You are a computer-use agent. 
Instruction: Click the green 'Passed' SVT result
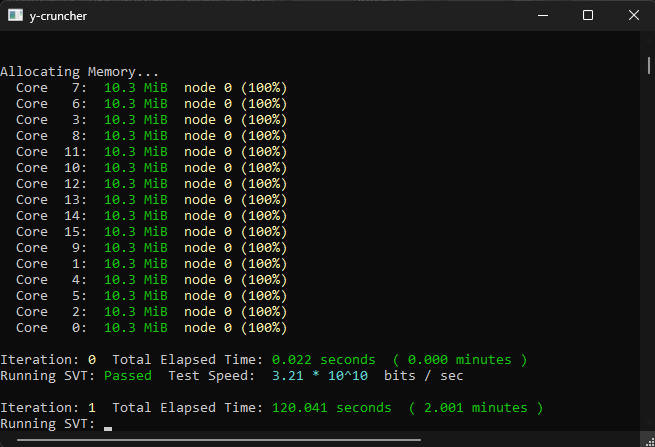[128, 376]
